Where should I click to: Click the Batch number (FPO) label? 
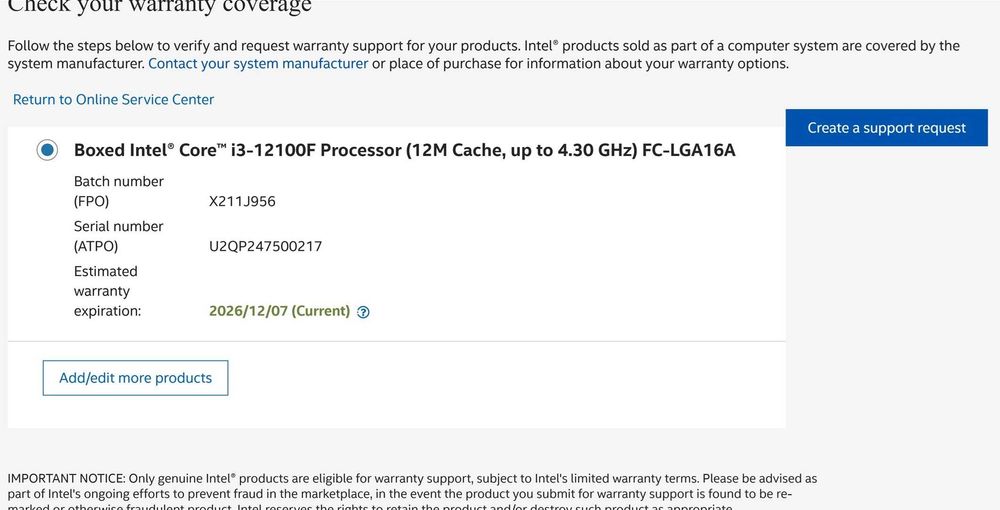[118, 191]
